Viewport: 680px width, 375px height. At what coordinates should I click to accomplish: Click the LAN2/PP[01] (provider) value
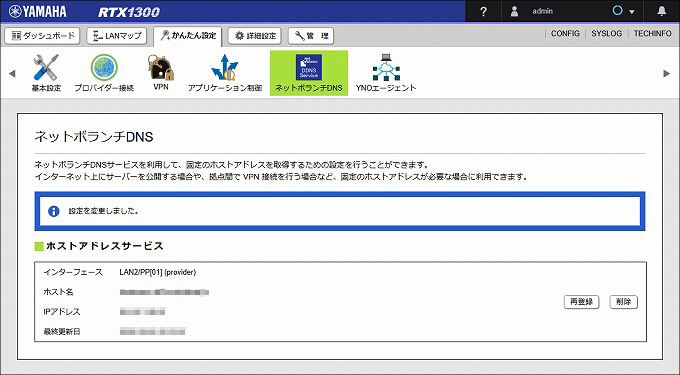(158, 272)
